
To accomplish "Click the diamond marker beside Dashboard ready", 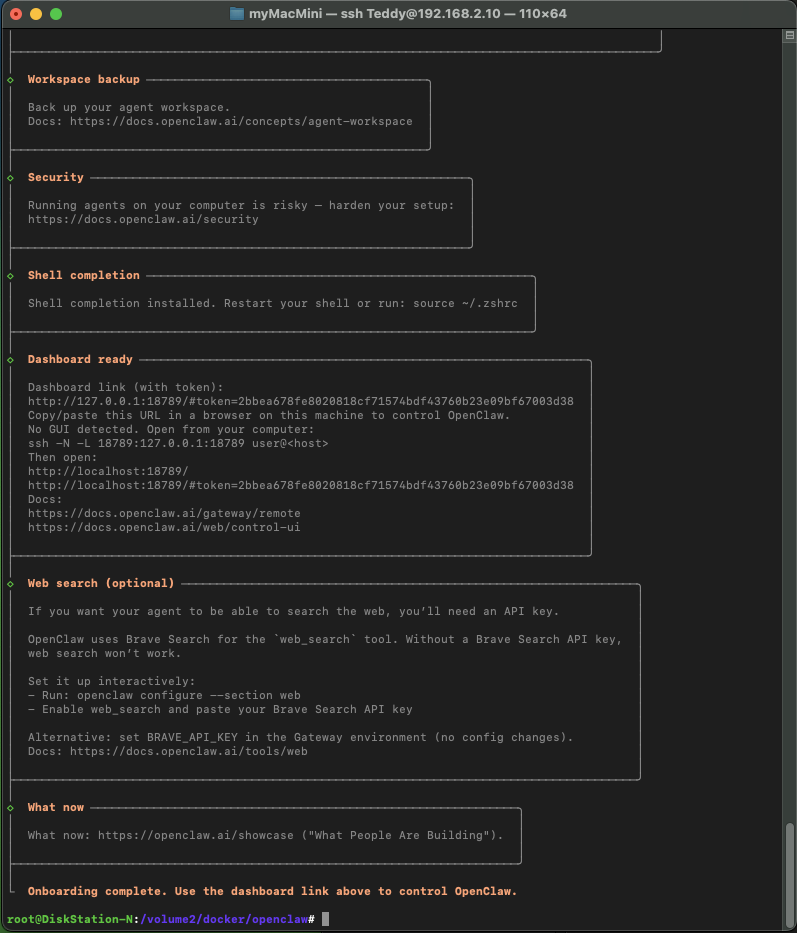I will (10, 360).
